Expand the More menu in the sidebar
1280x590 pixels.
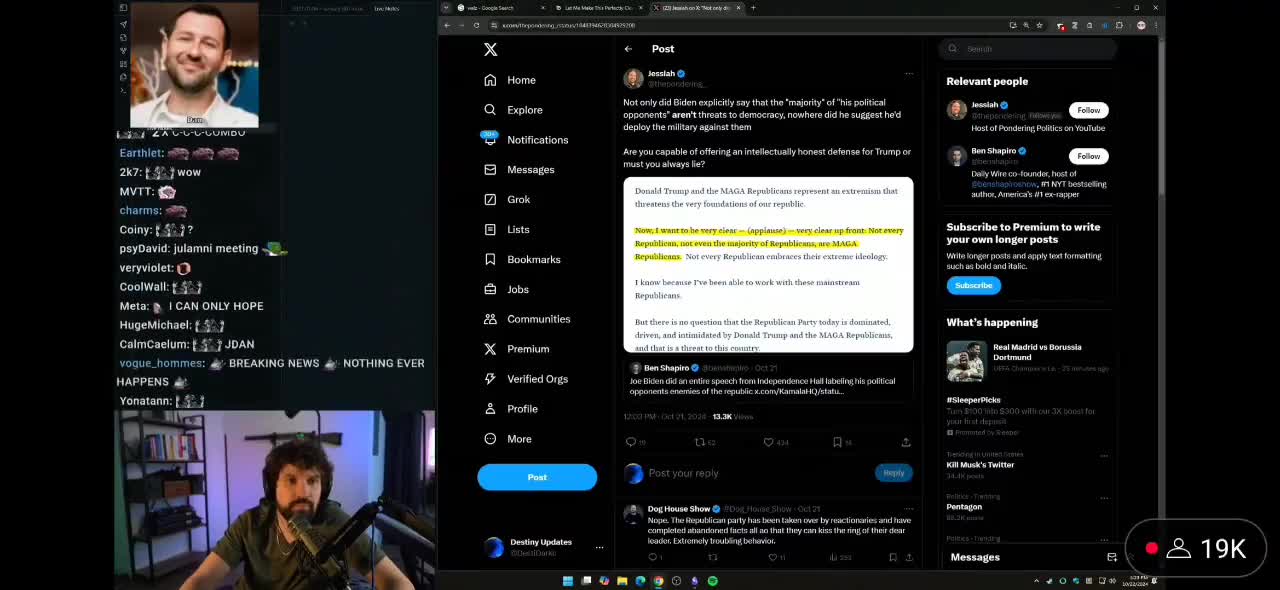click(x=518, y=439)
